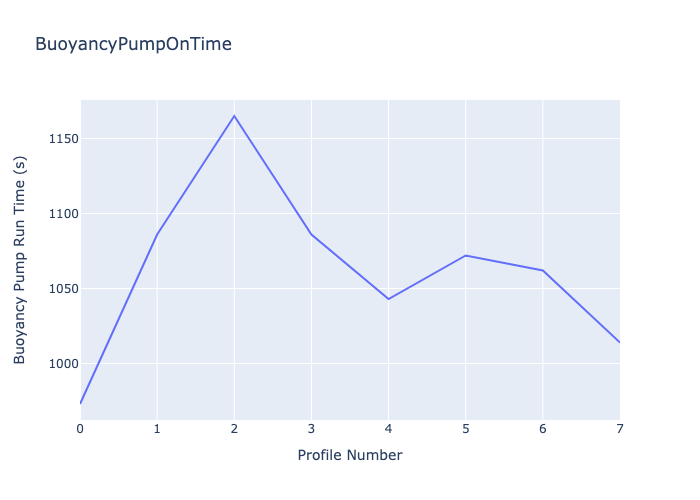Click the Buoyancy Pump Run Time axis title

[20, 260]
